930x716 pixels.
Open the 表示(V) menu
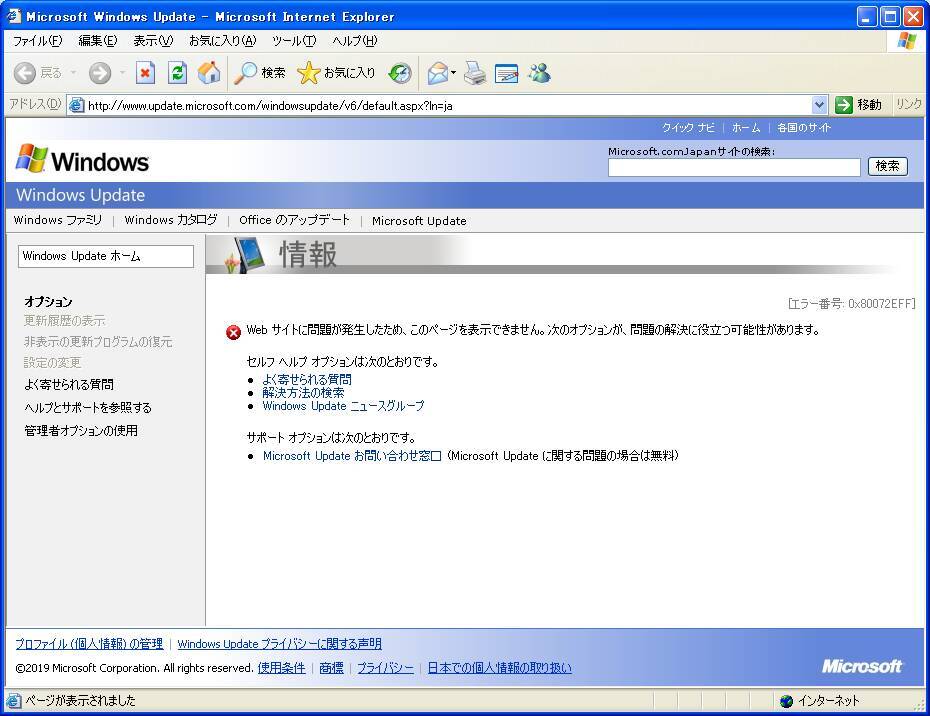coord(153,41)
